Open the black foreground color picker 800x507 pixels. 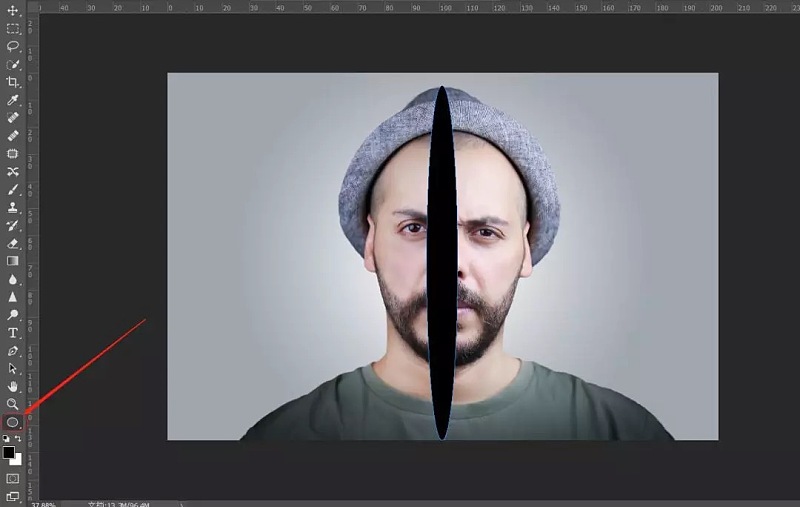(8, 452)
